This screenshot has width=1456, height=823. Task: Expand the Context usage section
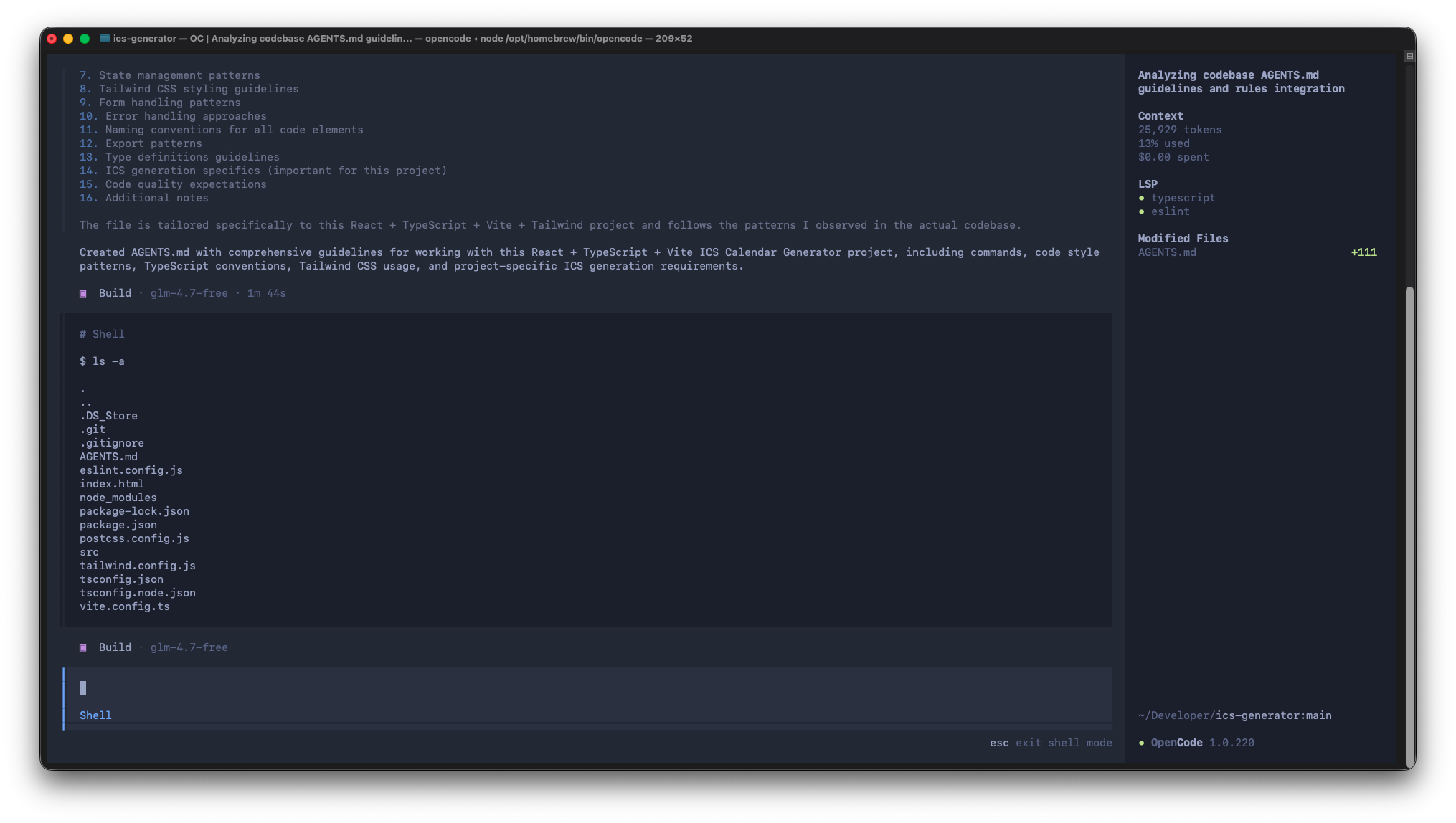click(1160, 115)
